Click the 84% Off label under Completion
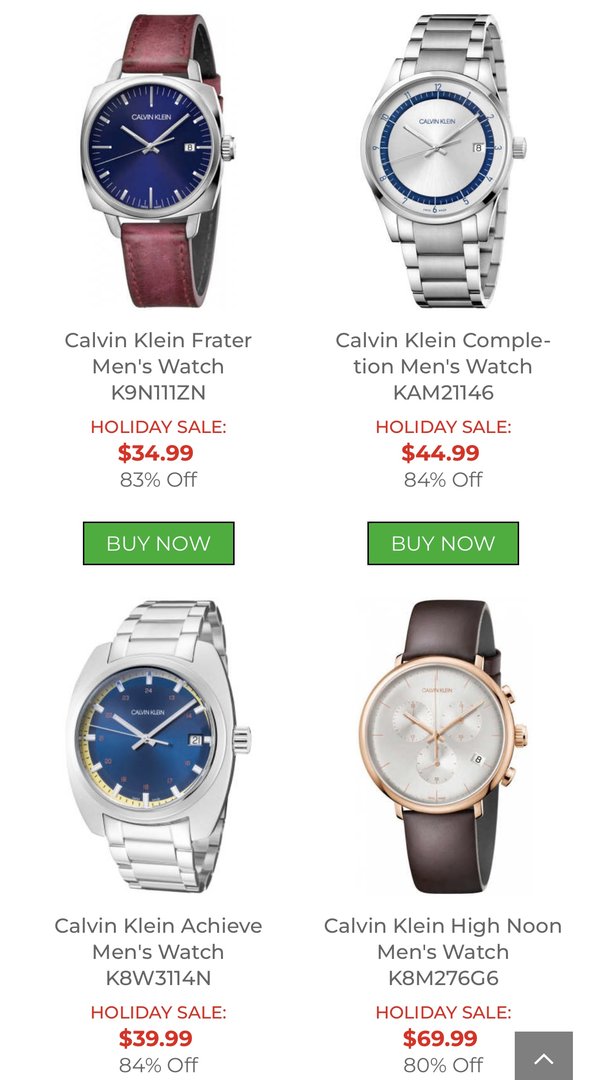 pyautogui.click(x=443, y=479)
